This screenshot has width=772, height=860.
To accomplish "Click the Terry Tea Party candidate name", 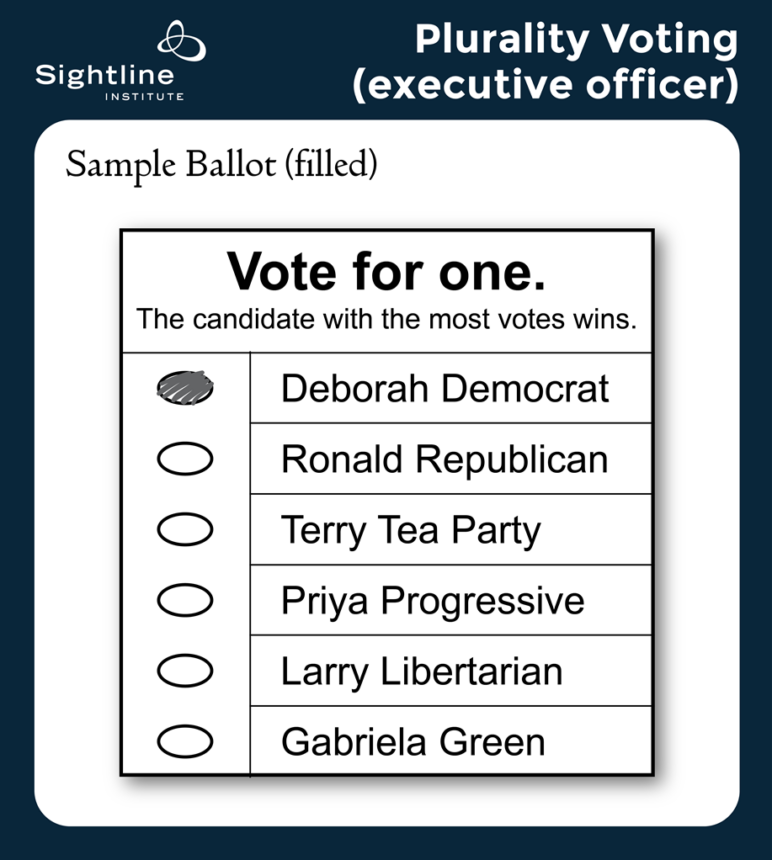I will 410,530.
